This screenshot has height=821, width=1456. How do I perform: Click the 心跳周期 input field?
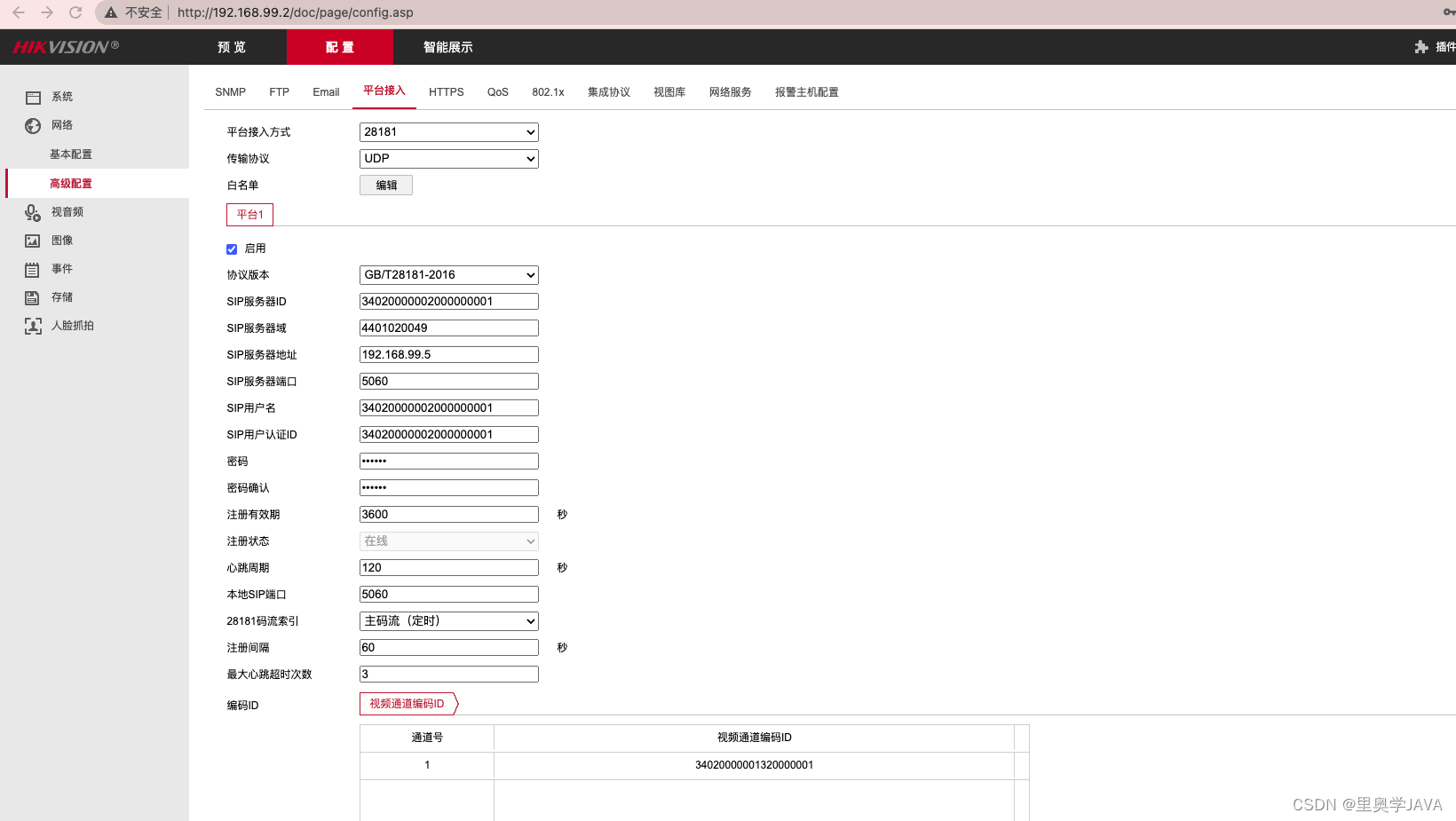tap(449, 568)
